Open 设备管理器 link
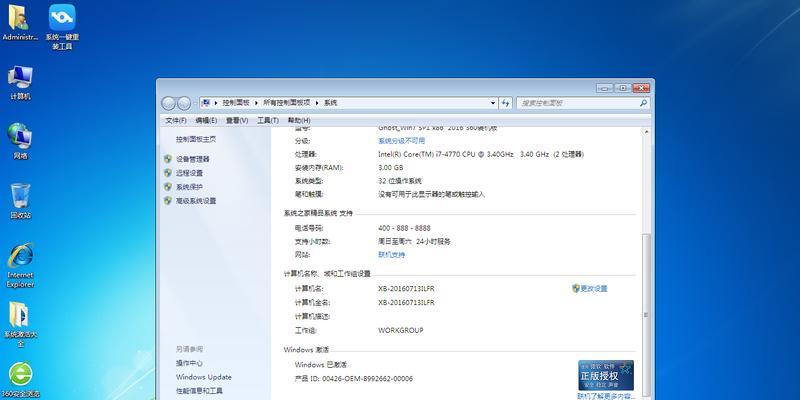The image size is (800, 400). coord(192,159)
